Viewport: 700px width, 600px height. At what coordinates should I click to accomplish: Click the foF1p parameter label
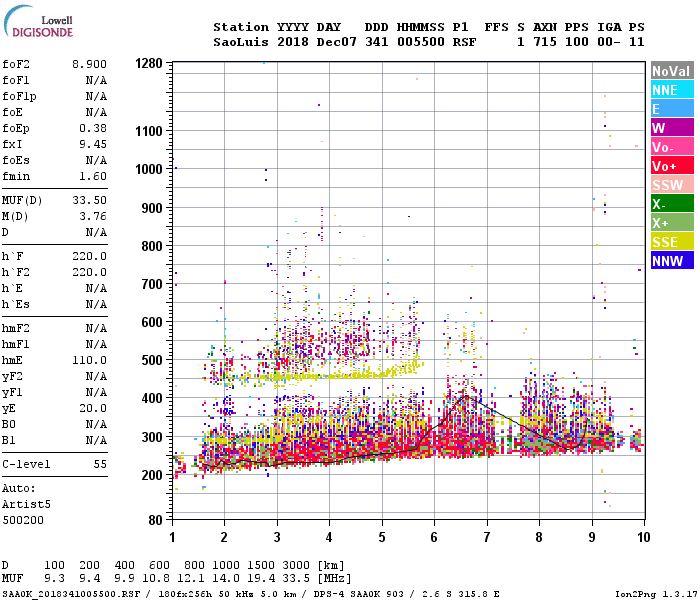pos(19,96)
